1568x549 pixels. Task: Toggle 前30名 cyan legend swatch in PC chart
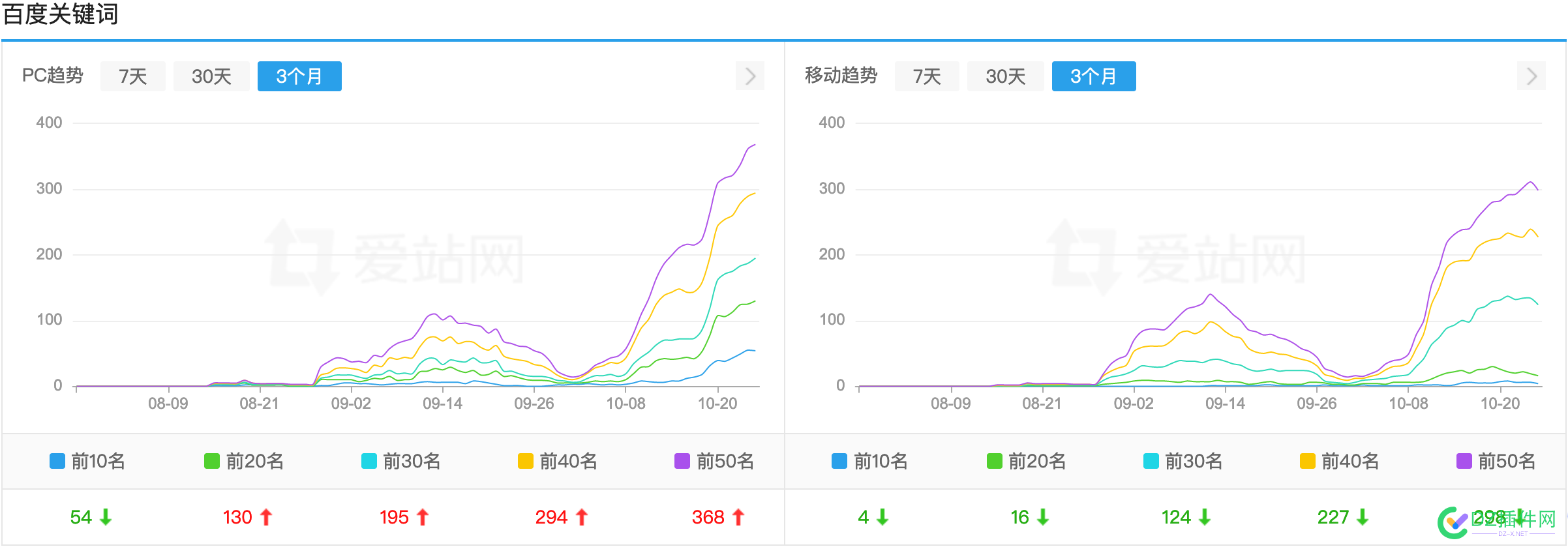[369, 461]
